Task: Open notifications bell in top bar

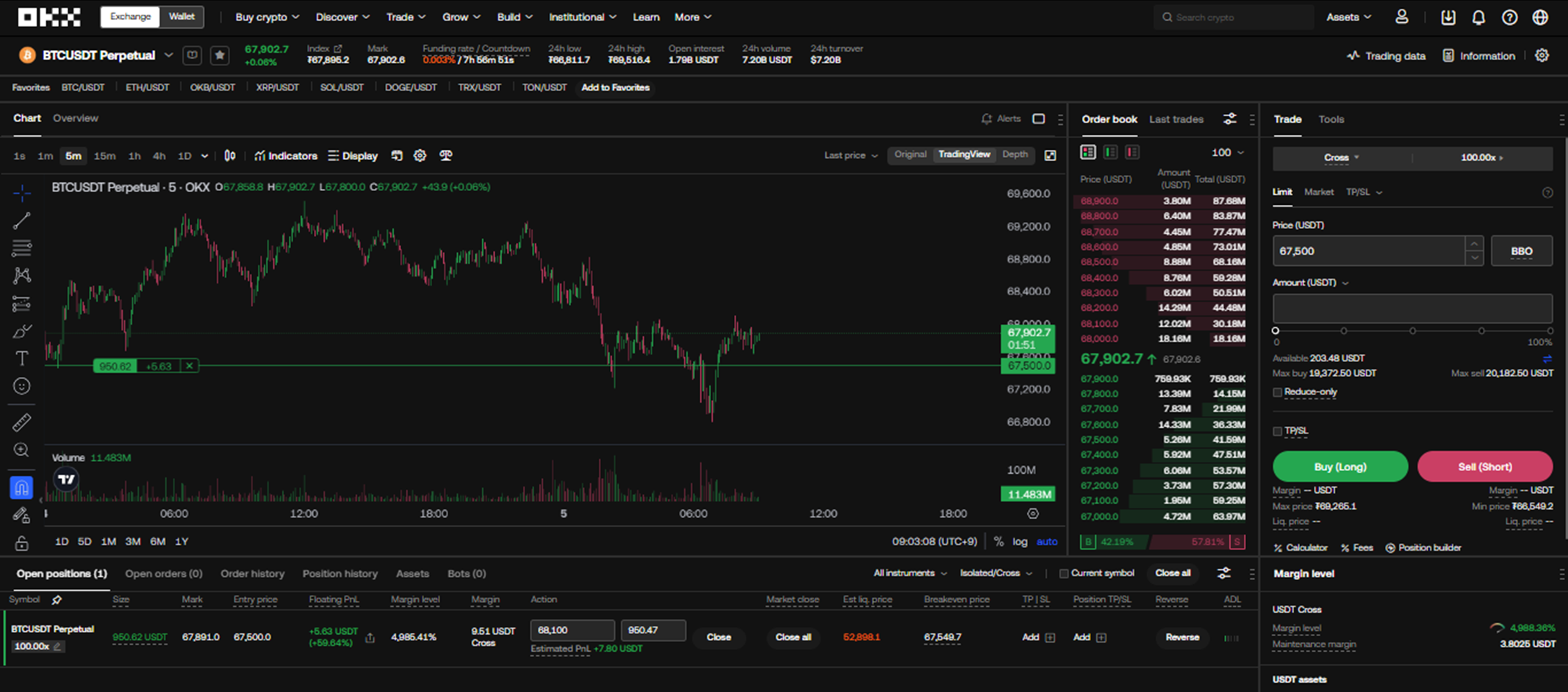Action: tap(1478, 17)
